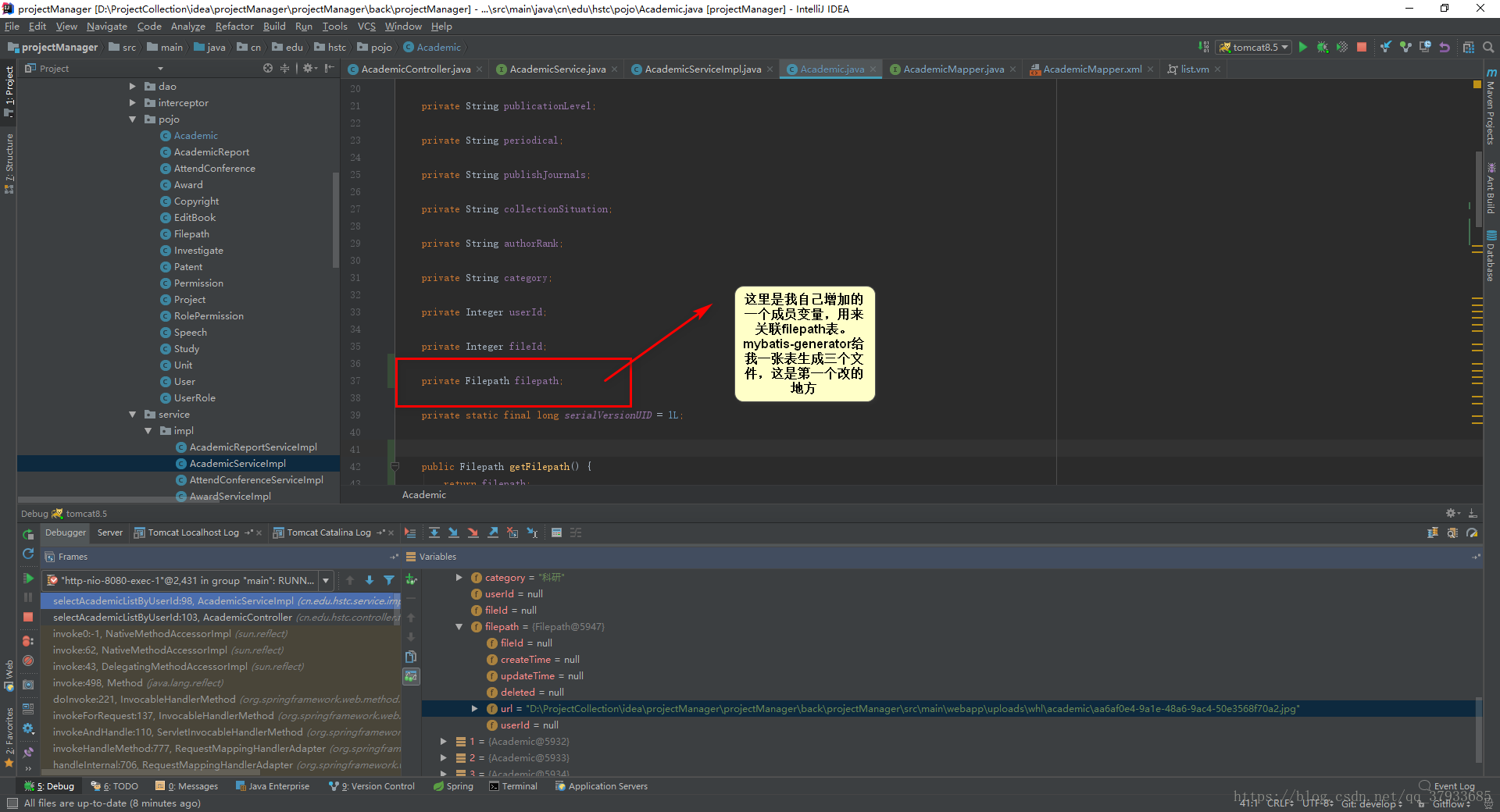Toggle tool window bars in status bar corner
The image size is (1500, 812).
(x=12, y=803)
